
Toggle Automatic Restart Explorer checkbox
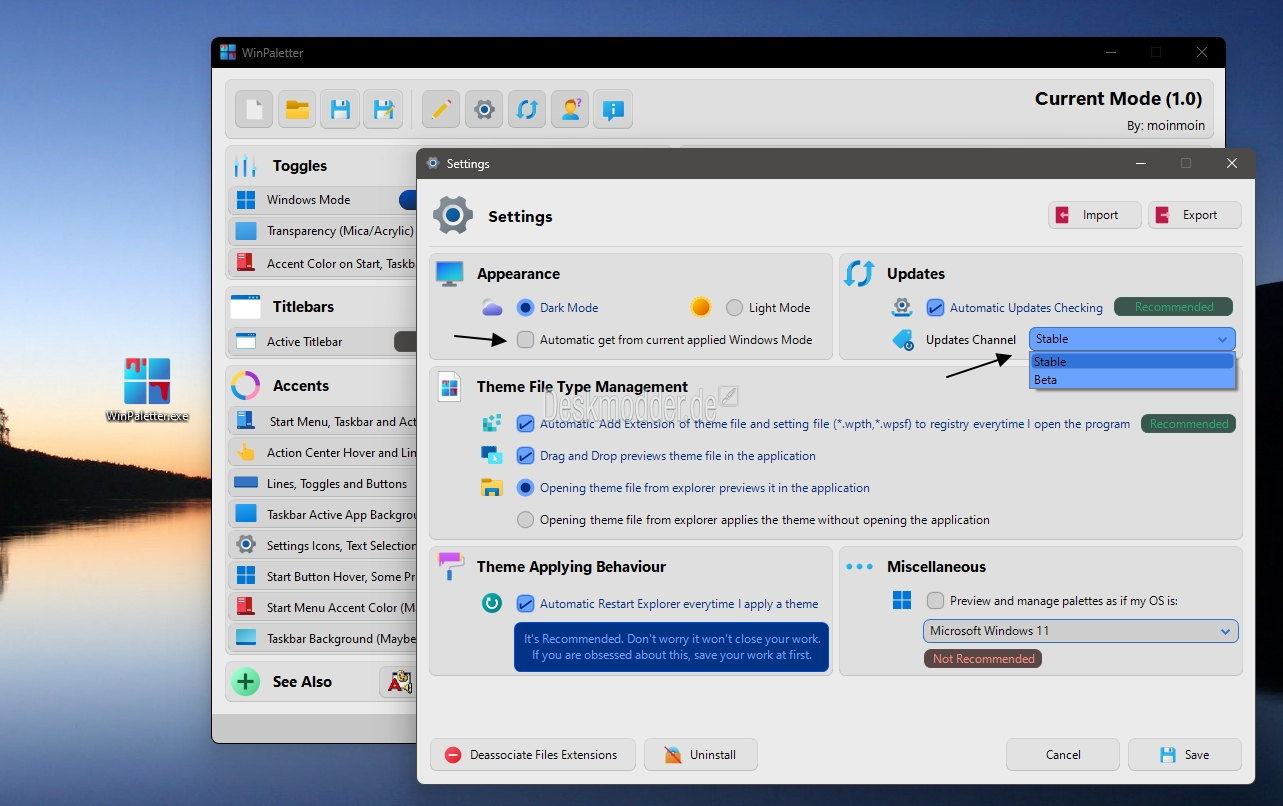coord(526,604)
